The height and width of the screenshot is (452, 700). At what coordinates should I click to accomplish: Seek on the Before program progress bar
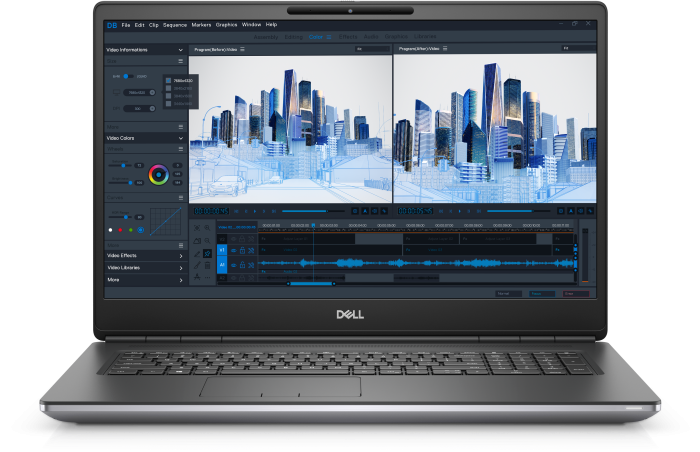click(x=313, y=211)
